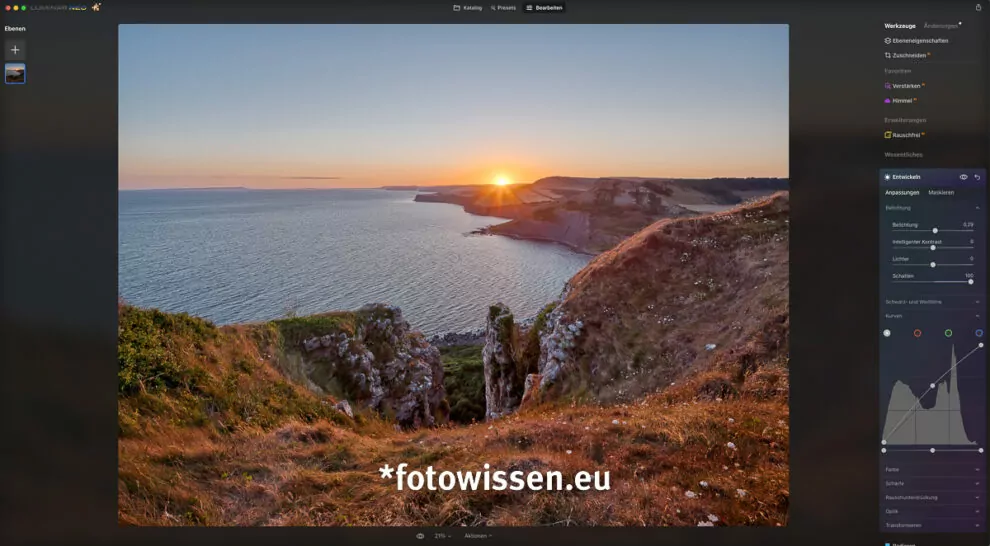The height and width of the screenshot is (546, 990).
Task: Click the middle handle under histogram
Action: click(x=933, y=451)
